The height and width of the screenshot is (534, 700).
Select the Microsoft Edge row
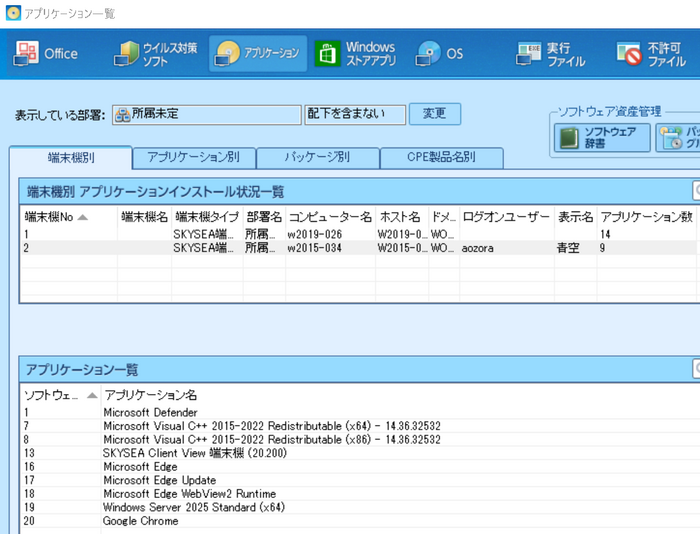coord(360,467)
